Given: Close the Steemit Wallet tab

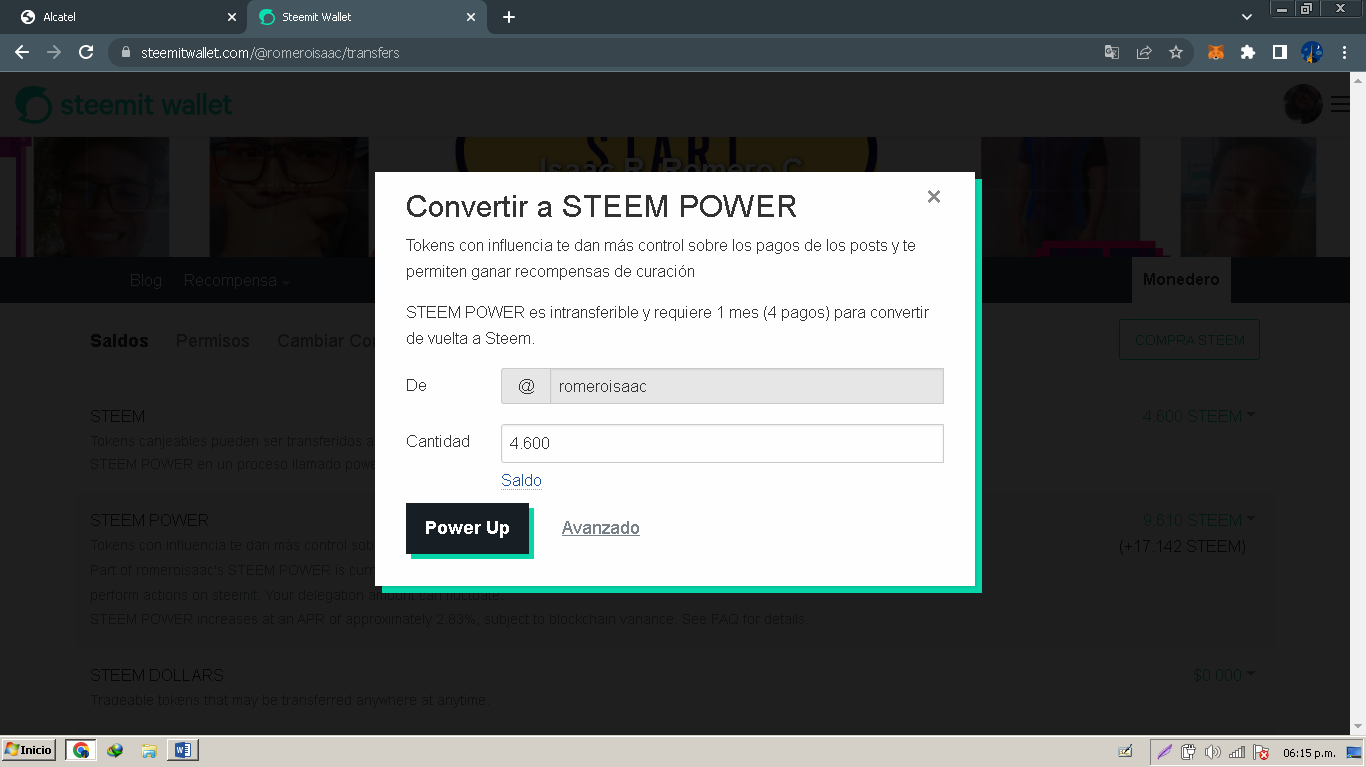Looking at the screenshot, I should point(471,17).
